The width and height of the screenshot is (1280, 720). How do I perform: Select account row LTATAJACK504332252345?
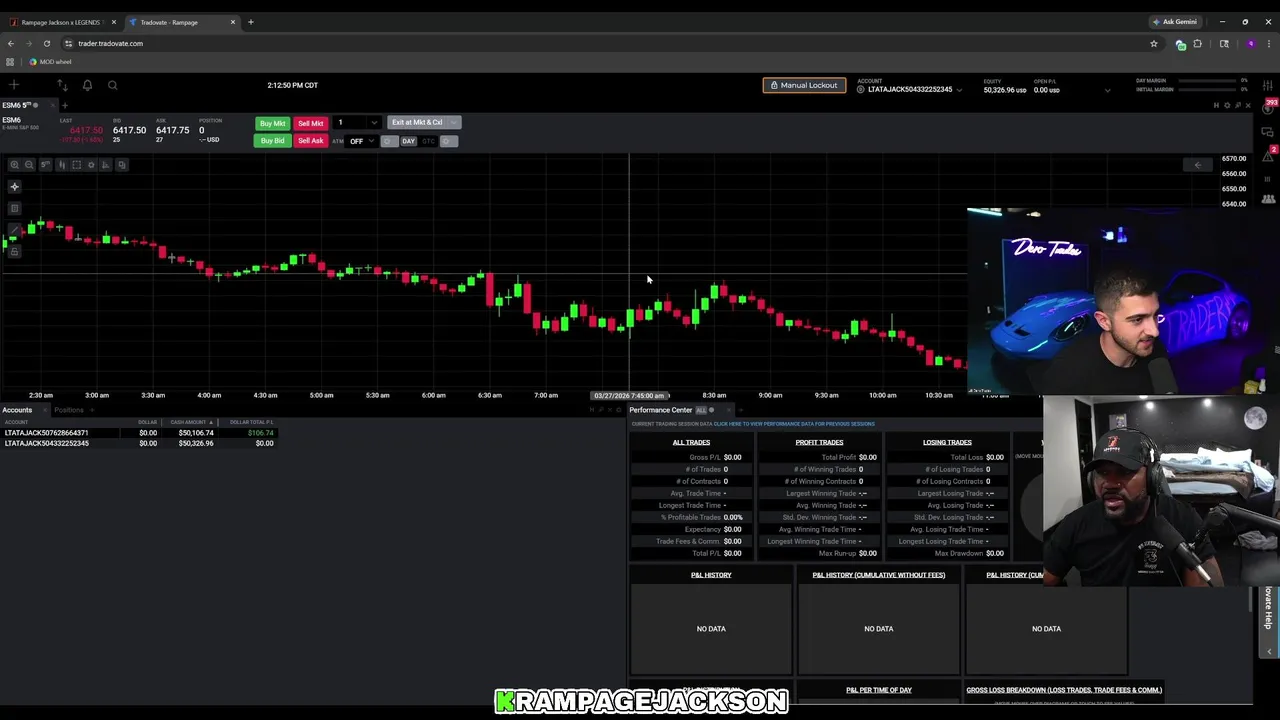[x=140, y=443]
